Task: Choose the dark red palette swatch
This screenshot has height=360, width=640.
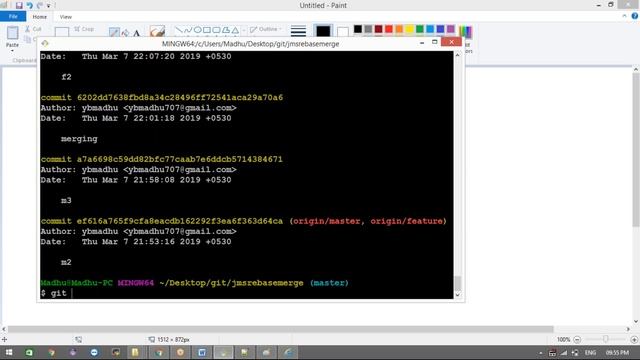Action: click(378, 29)
